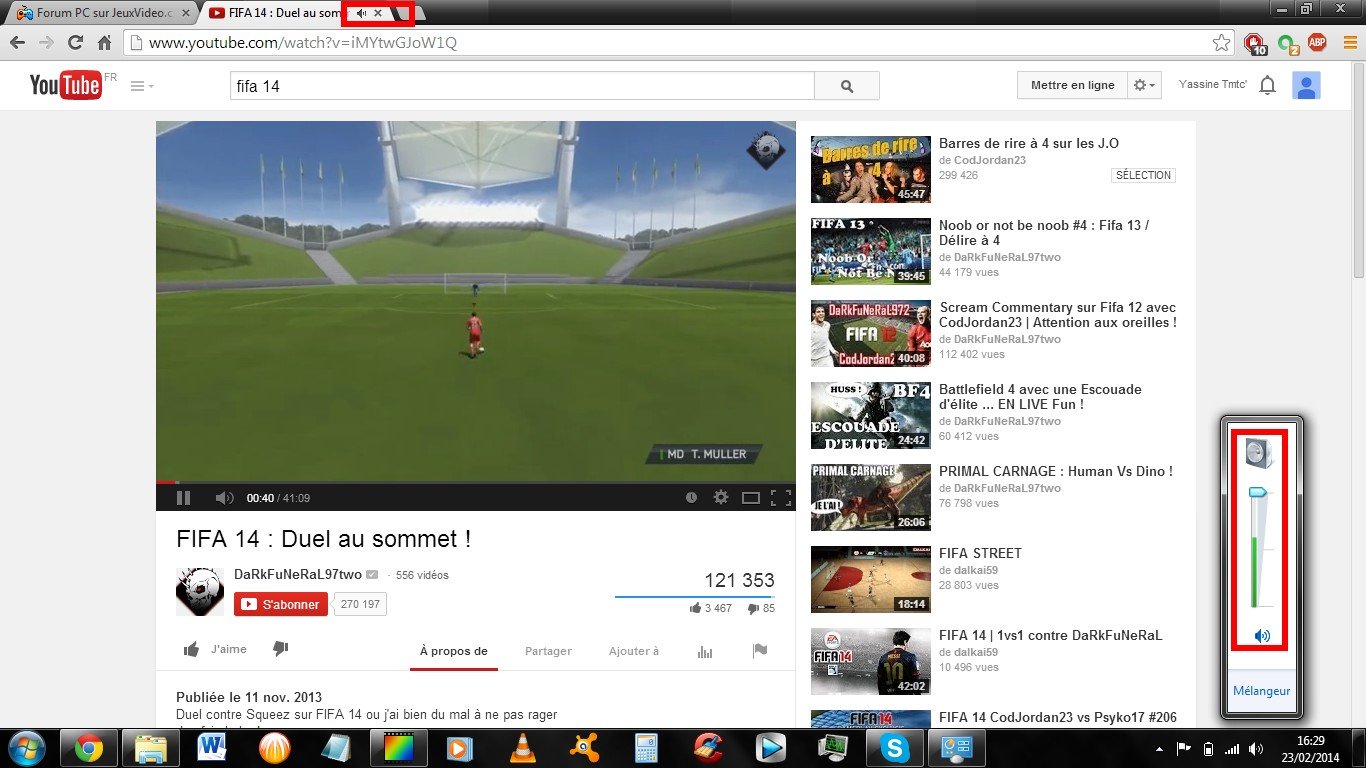Viewport: 1366px width, 768px height.
Task: Enter fullscreen video mode
Action: tap(781, 498)
